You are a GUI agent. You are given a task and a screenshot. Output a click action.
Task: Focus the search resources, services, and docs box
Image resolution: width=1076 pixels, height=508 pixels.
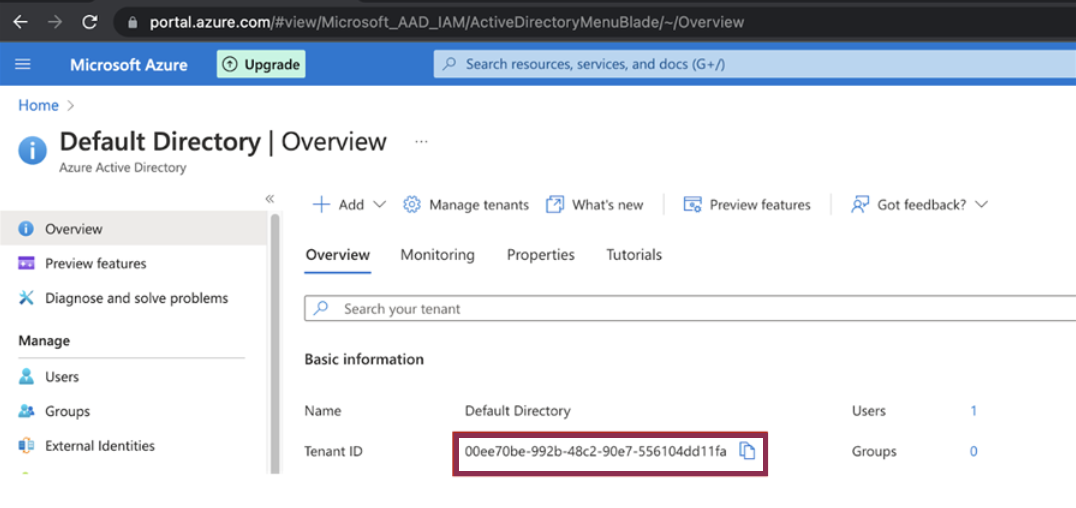(754, 65)
